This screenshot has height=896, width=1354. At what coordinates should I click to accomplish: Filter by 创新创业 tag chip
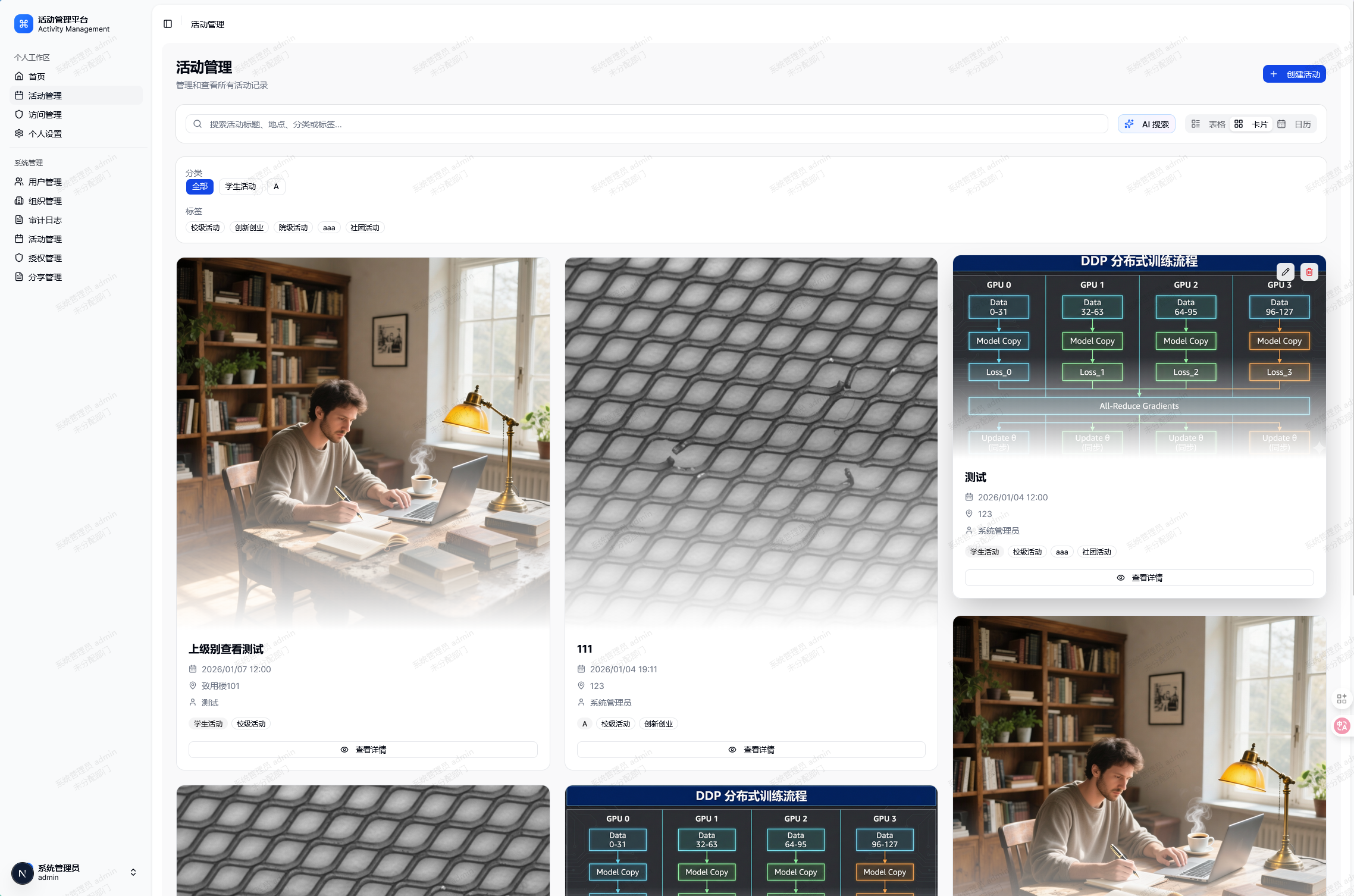click(x=249, y=228)
